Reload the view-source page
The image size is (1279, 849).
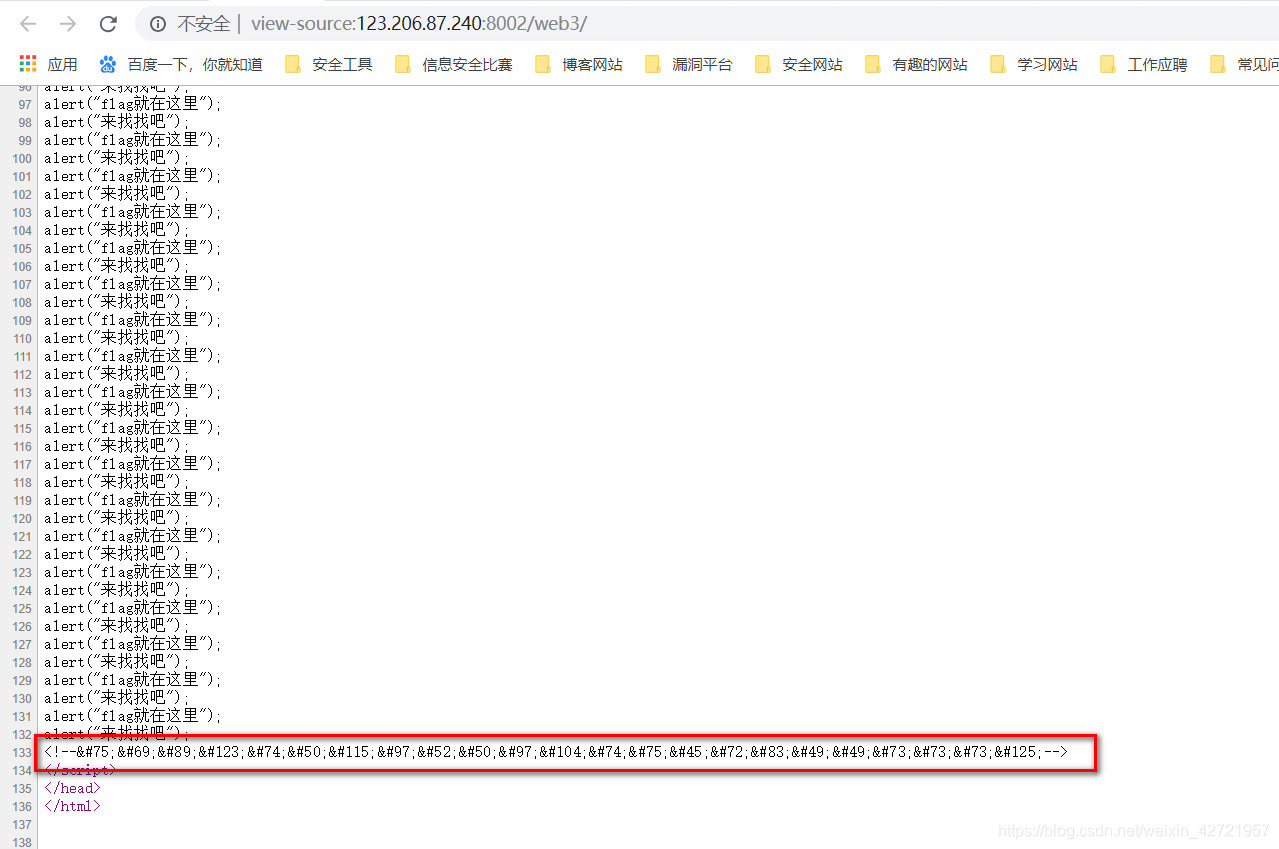(x=108, y=24)
